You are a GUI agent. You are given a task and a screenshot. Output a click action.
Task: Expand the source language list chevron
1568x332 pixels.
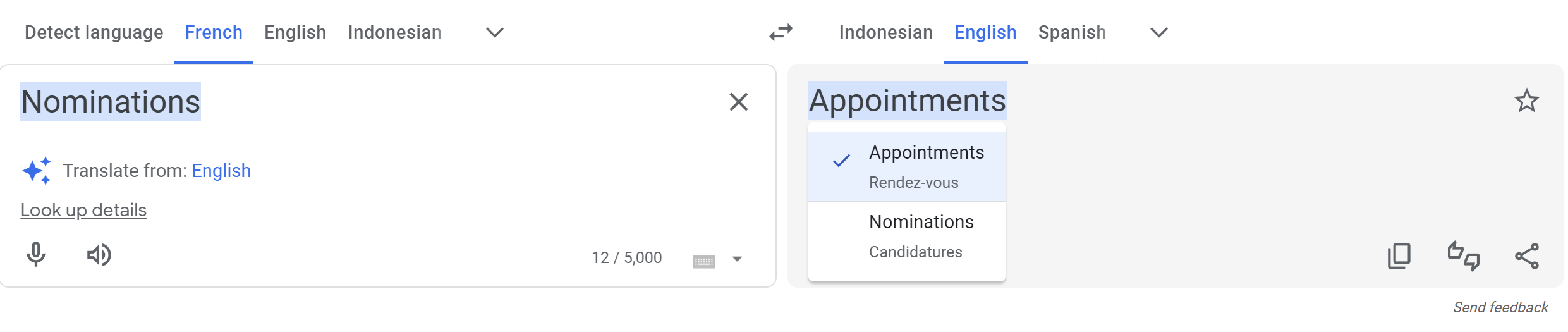495,32
